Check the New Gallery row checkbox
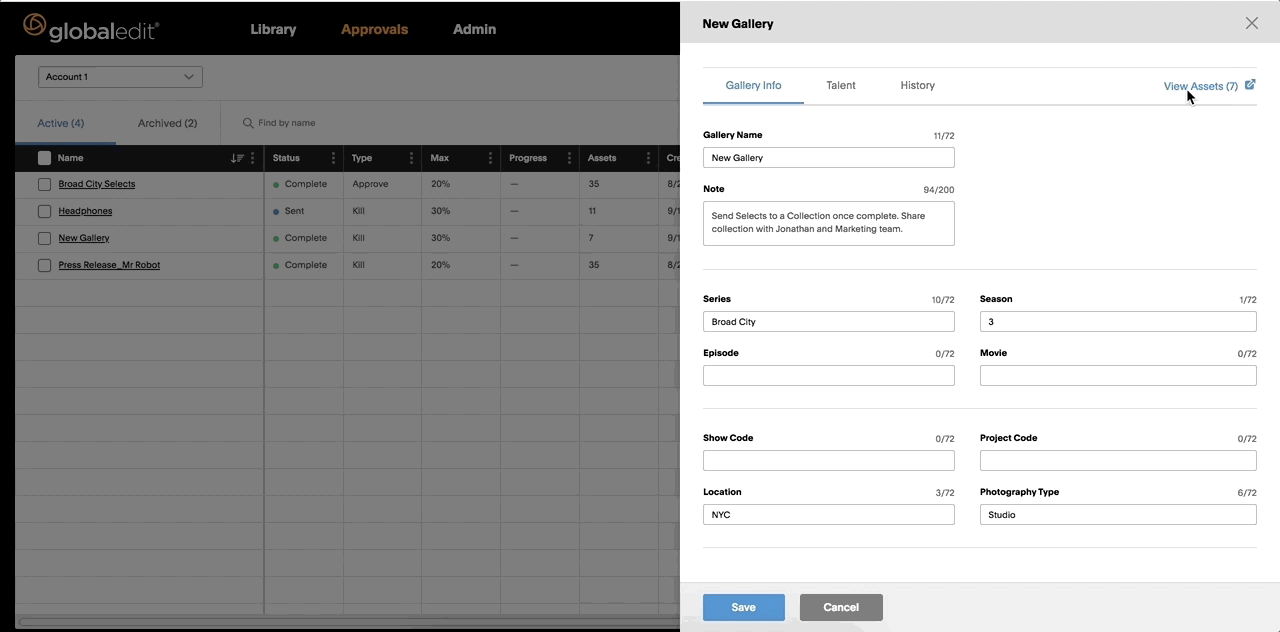Screen dimensions: 1280x632 44,238
